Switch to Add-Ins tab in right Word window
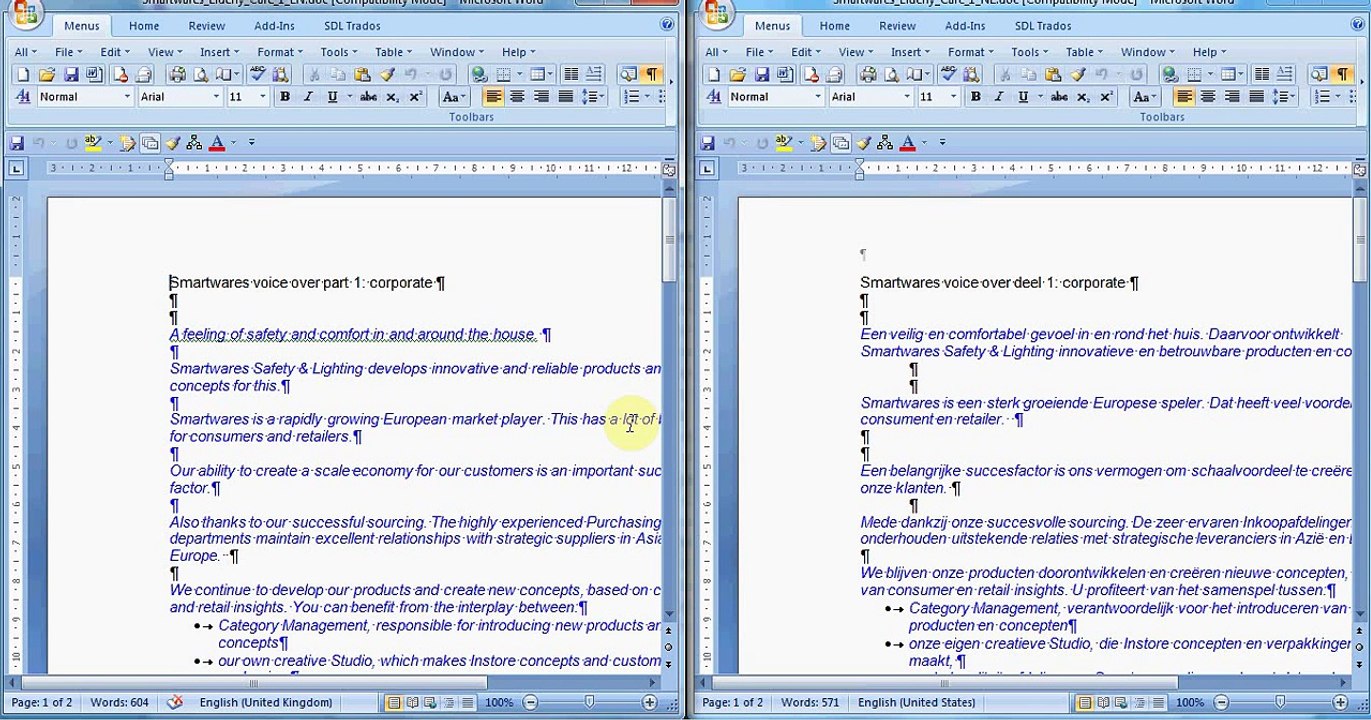The image size is (1371, 720). click(965, 26)
